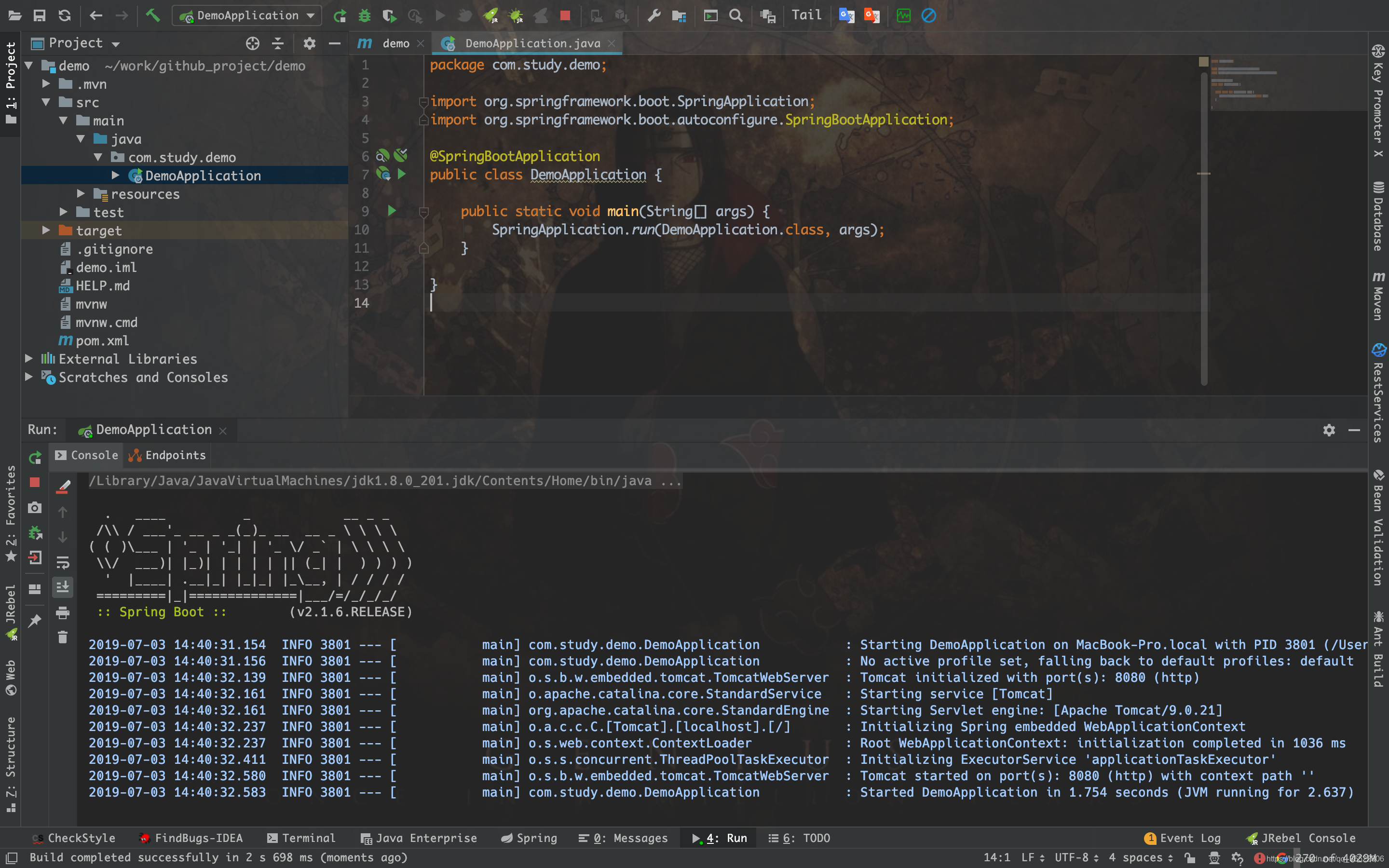This screenshot has height=868, width=1389.
Task: Toggle pin tab in Run panel
Action: 35,621
